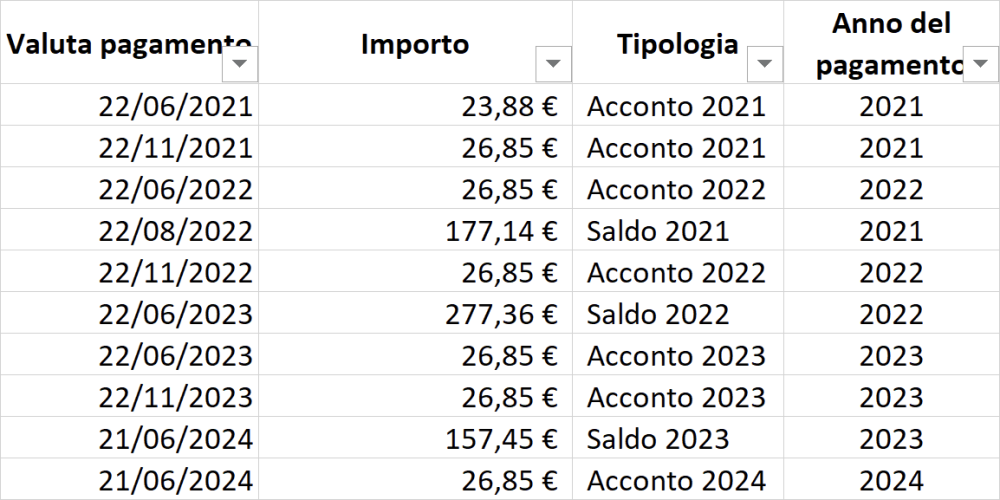Screen dimensions: 1000x500
Task: Click the Saldo 2023 cell
Action: [678, 438]
